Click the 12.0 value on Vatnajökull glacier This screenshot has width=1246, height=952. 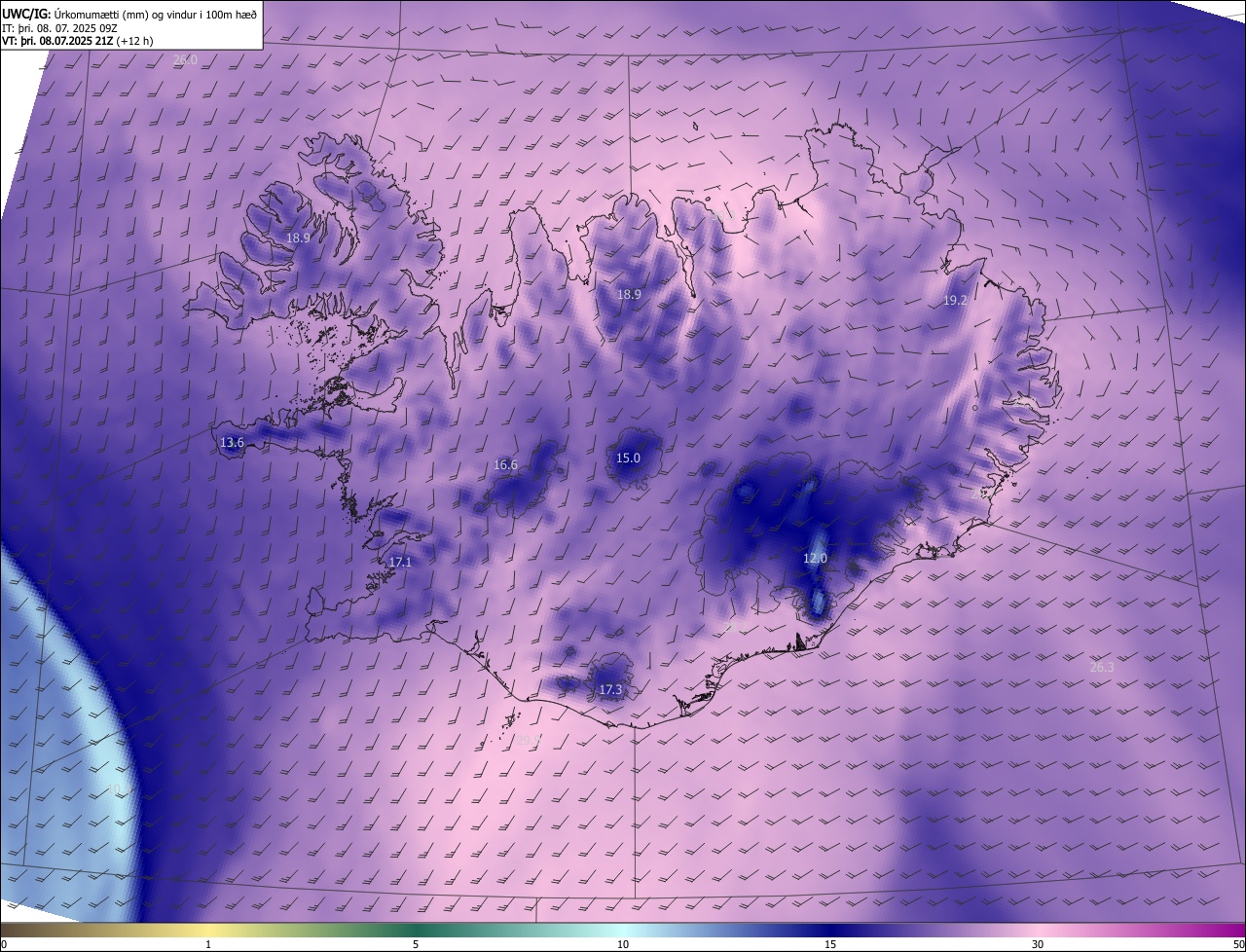pyautogui.click(x=815, y=559)
